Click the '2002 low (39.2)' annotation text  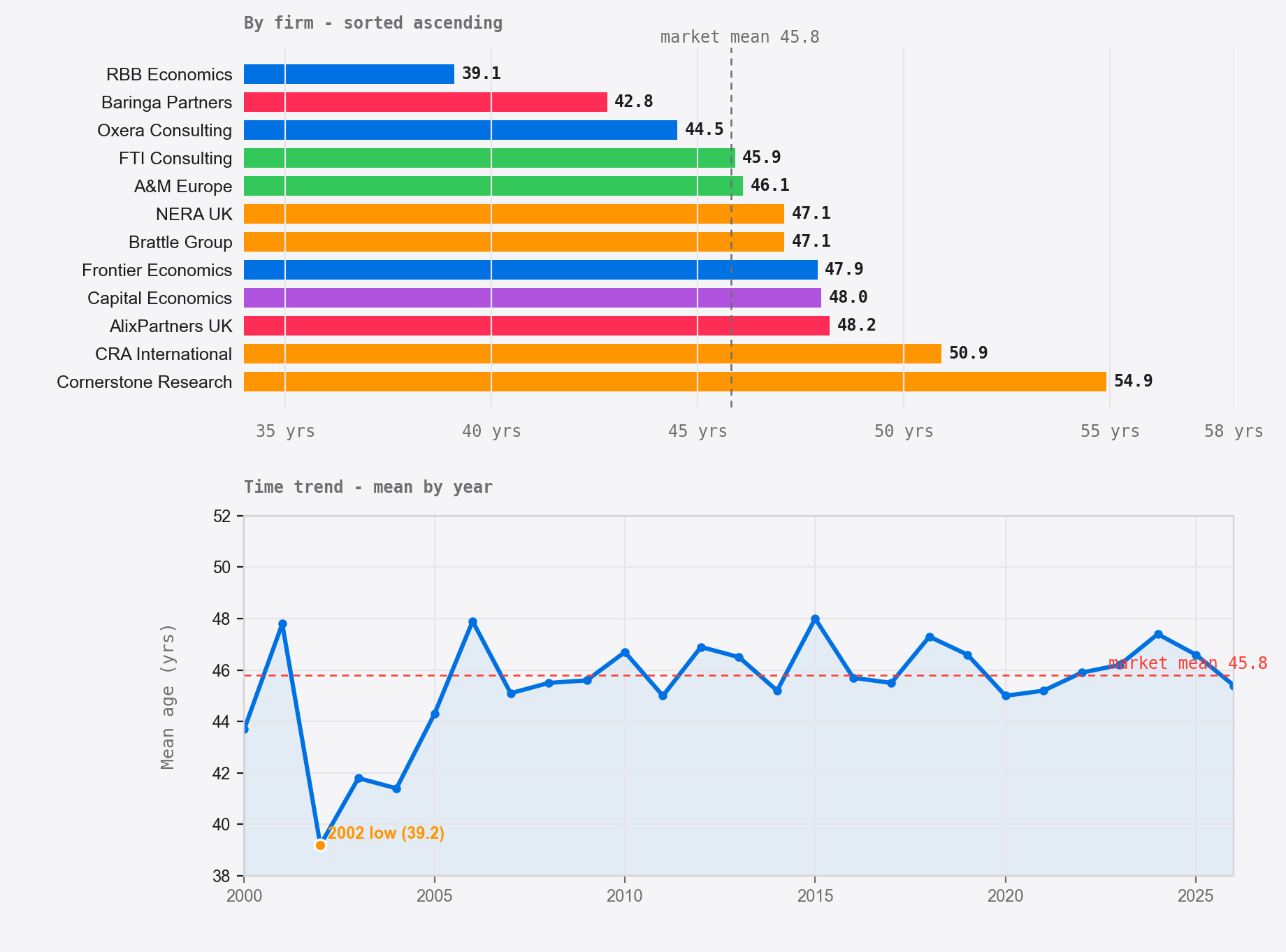click(386, 833)
